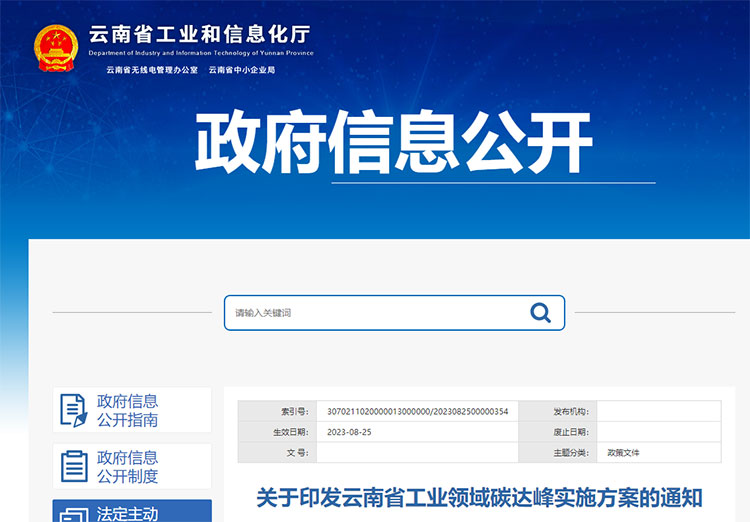Viewport: 750px width, 522px height.
Task: Select 政府信息公开制度 sidebar menu text
Action: (127, 466)
